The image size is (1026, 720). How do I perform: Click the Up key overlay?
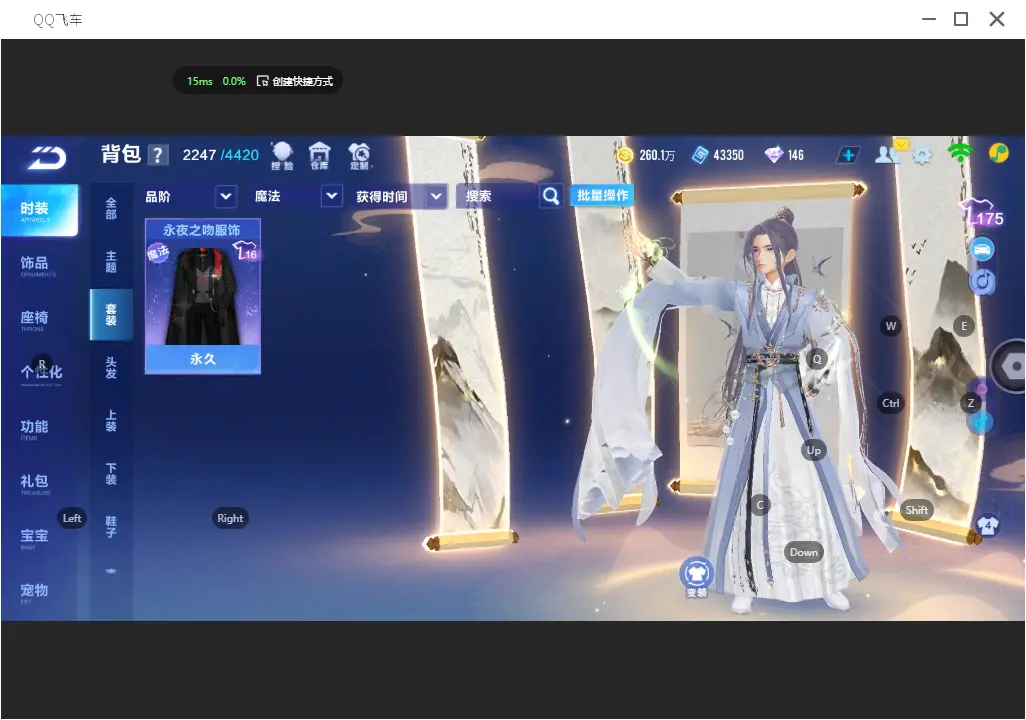pos(813,450)
